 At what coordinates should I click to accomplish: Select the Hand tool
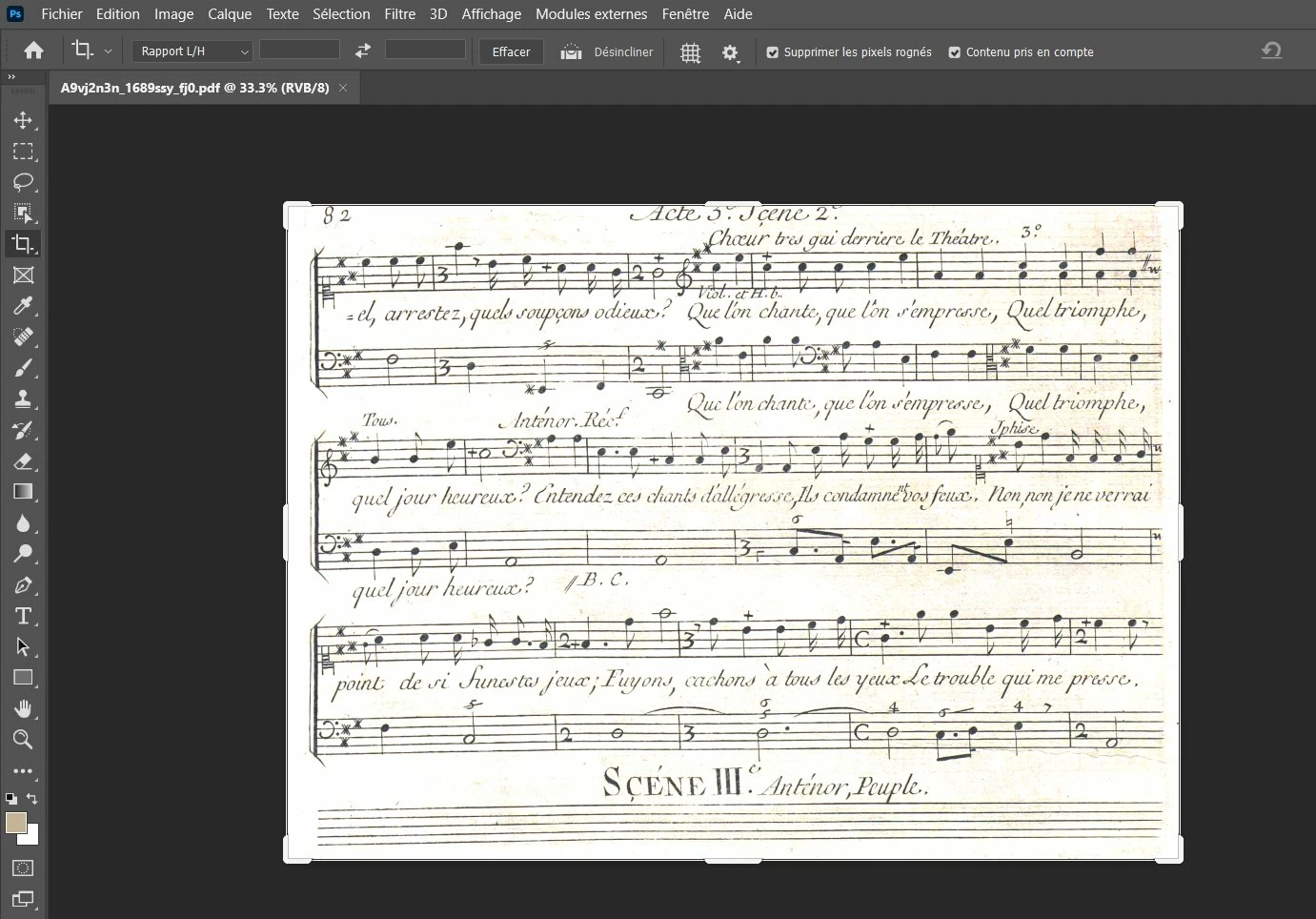(23, 708)
